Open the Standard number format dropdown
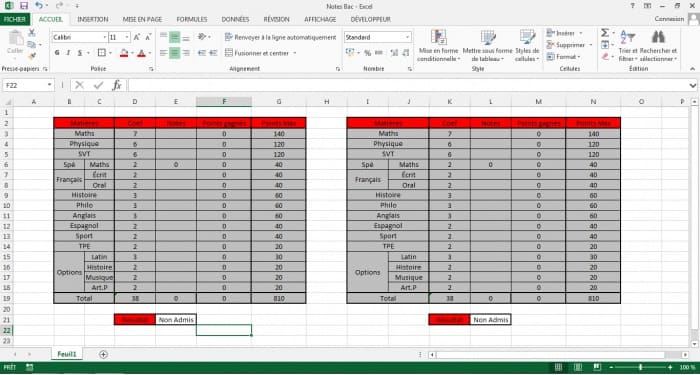Viewport: 700px width, 375px height. point(408,37)
